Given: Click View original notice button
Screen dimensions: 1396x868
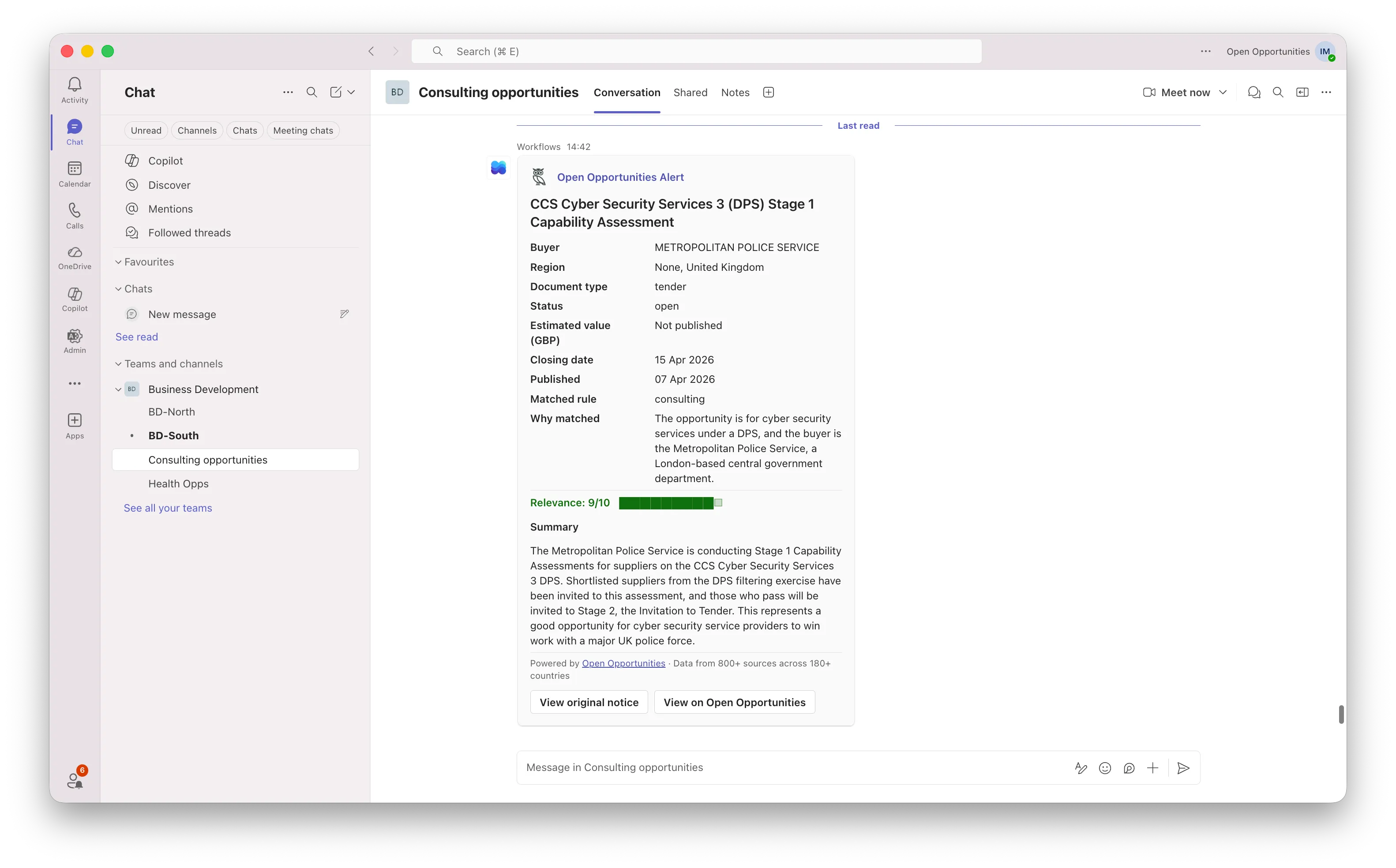Looking at the screenshot, I should pyautogui.click(x=589, y=702).
